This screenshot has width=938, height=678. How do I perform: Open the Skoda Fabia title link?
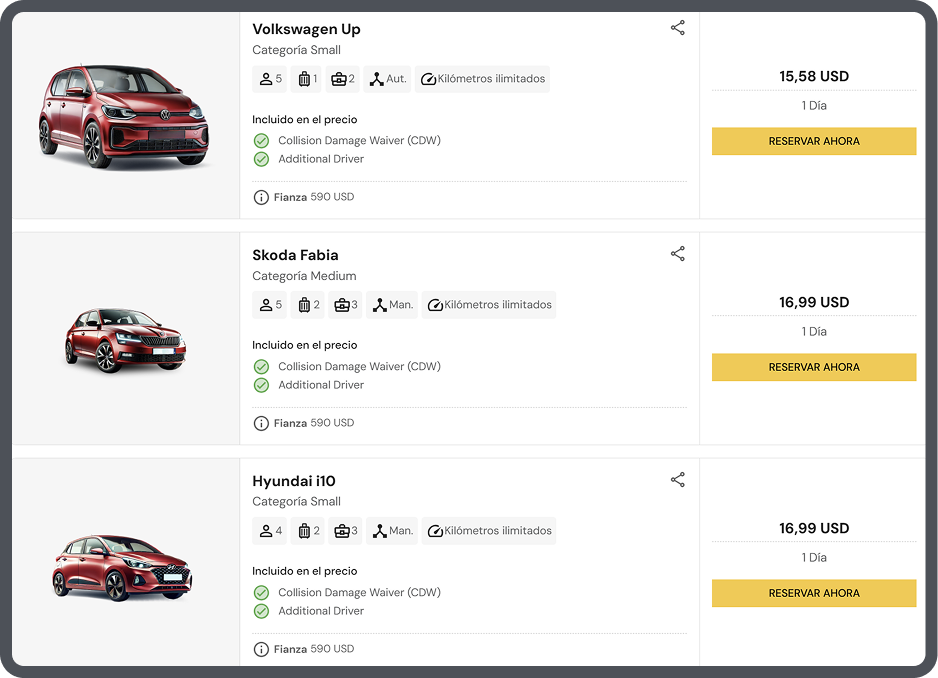pyautogui.click(x=295, y=255)
